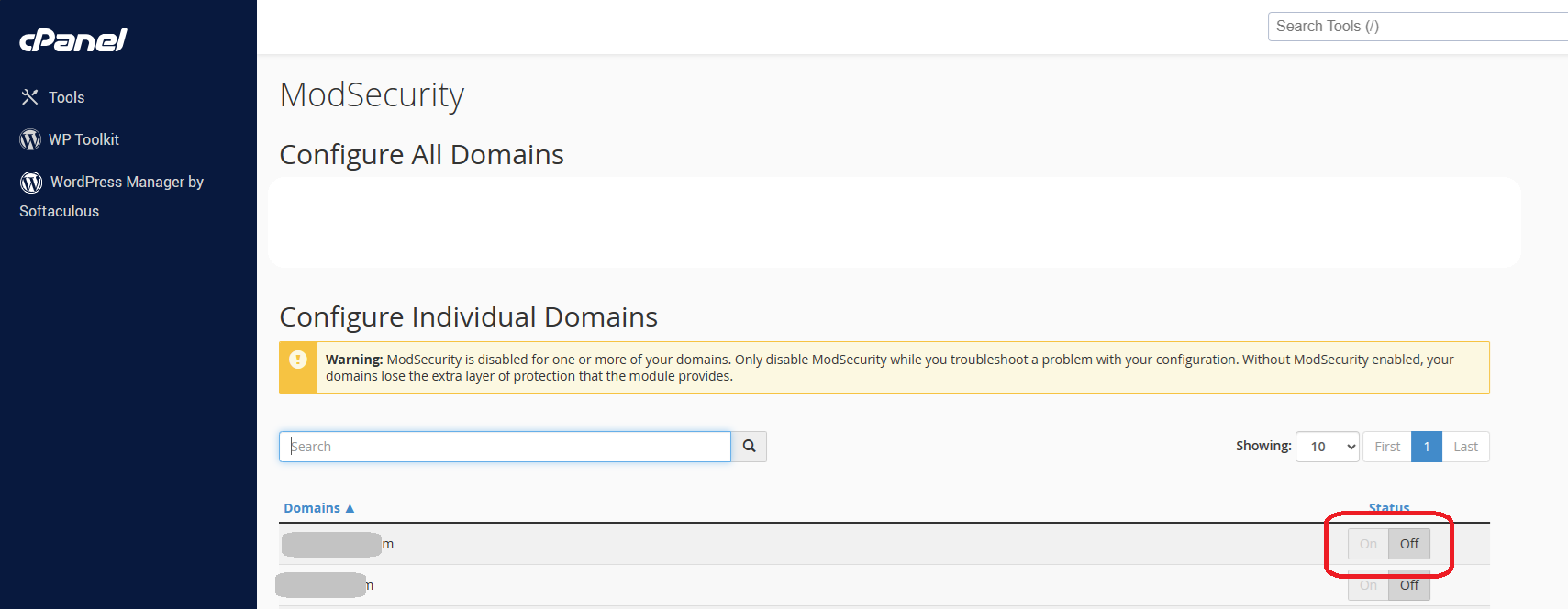The image size is (1568, 609).
Task: Click the domain search magnifier button
Action: tap(749, 447)
